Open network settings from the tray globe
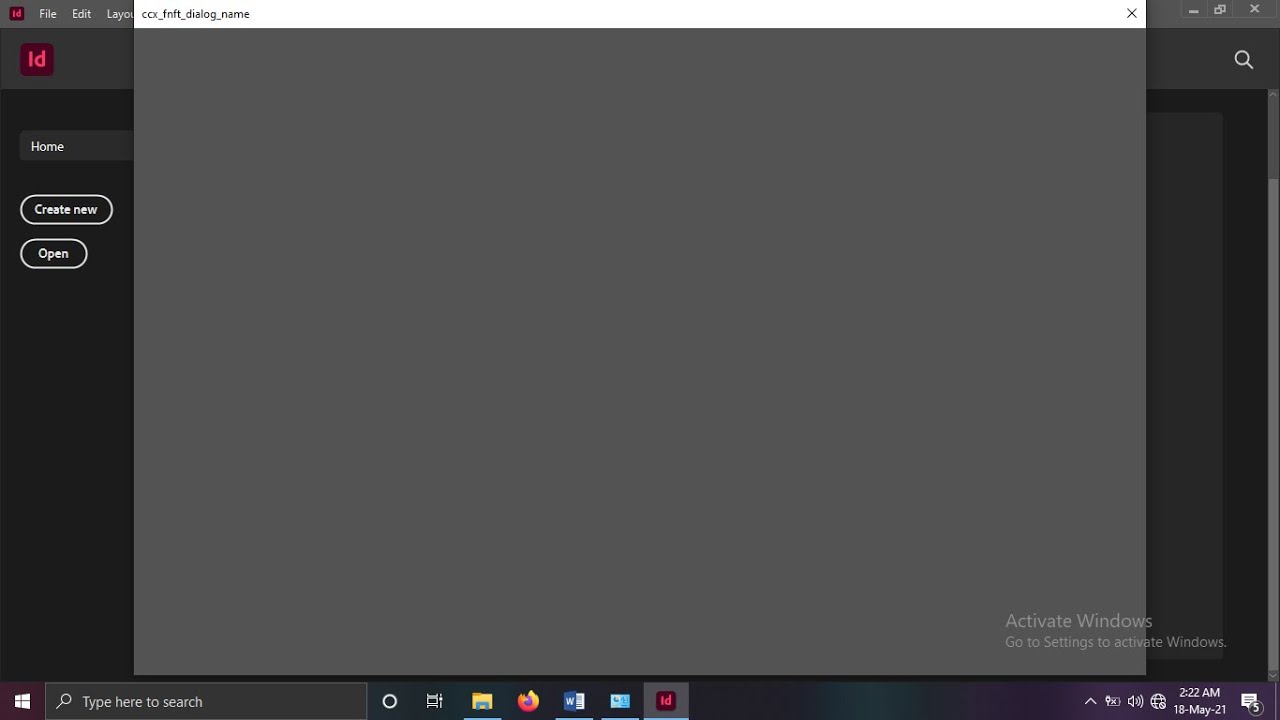The height and width of the screenshot is (720, 1280). 1158,701
